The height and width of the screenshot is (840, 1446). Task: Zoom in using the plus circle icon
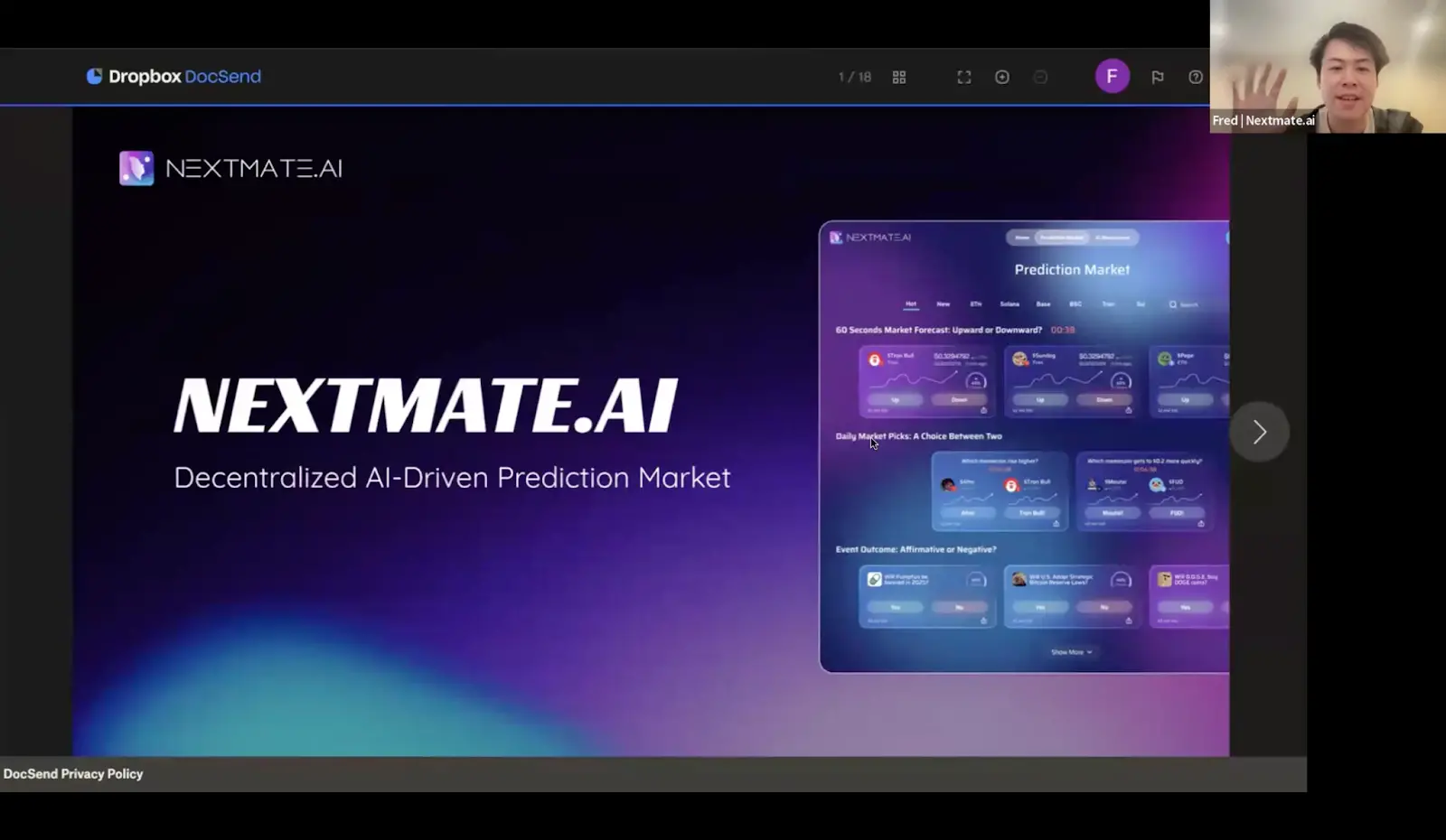[x=1002, y=78]
